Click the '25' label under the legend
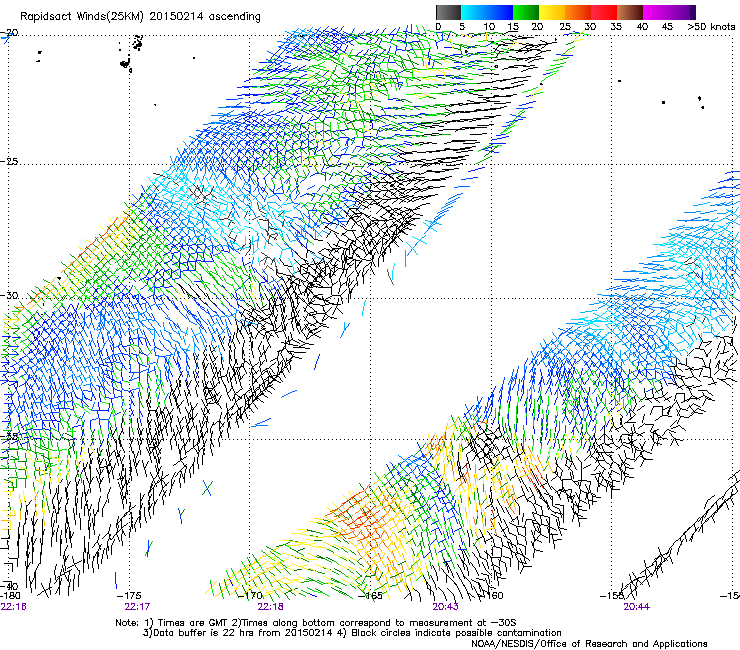Image resolution: width=740 pixels, height=650 pixels. point(565,26)
